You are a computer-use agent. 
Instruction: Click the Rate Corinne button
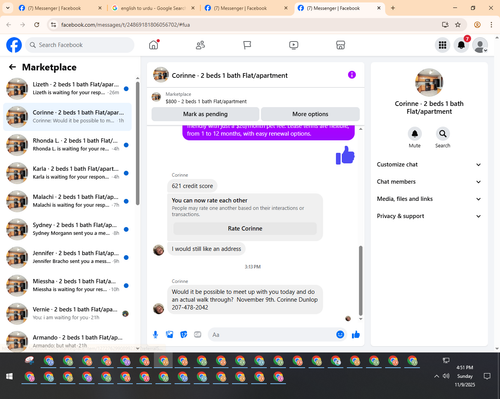tap(245, 229)
